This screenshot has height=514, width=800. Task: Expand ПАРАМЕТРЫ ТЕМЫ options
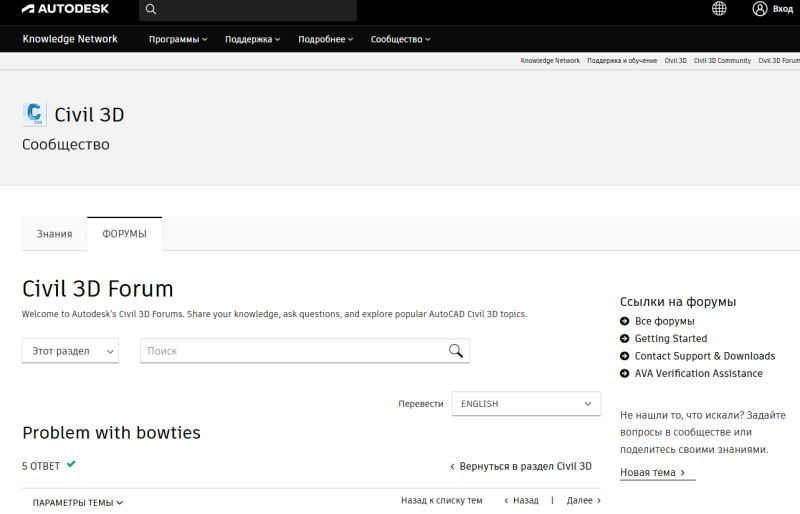tap(78, 503)
